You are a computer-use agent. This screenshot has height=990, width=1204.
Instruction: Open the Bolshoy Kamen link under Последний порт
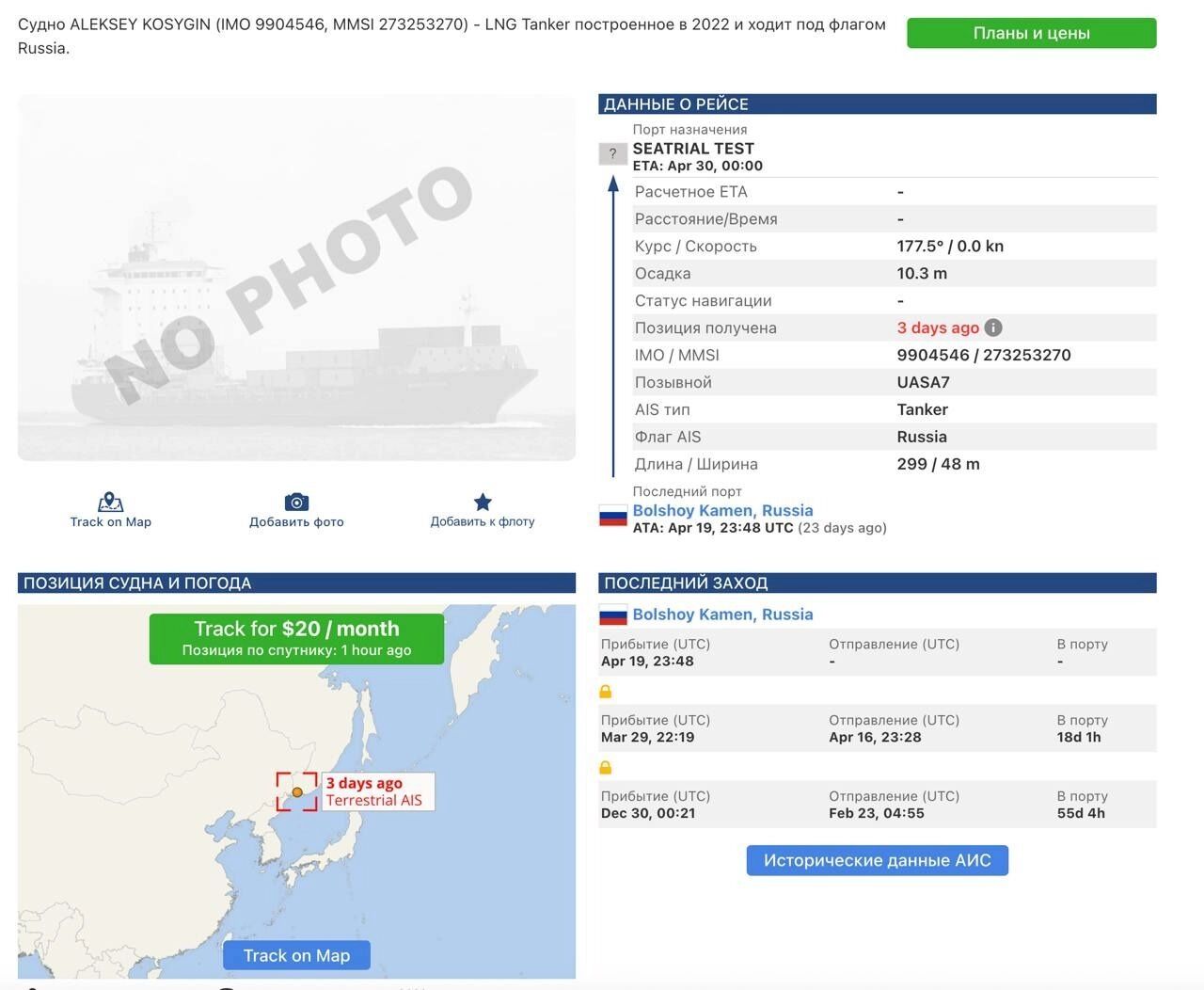(722, 510)
